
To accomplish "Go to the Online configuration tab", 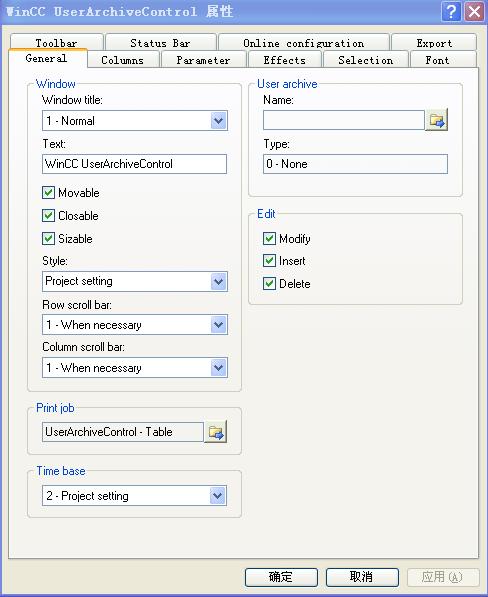I will click(303, 43).
